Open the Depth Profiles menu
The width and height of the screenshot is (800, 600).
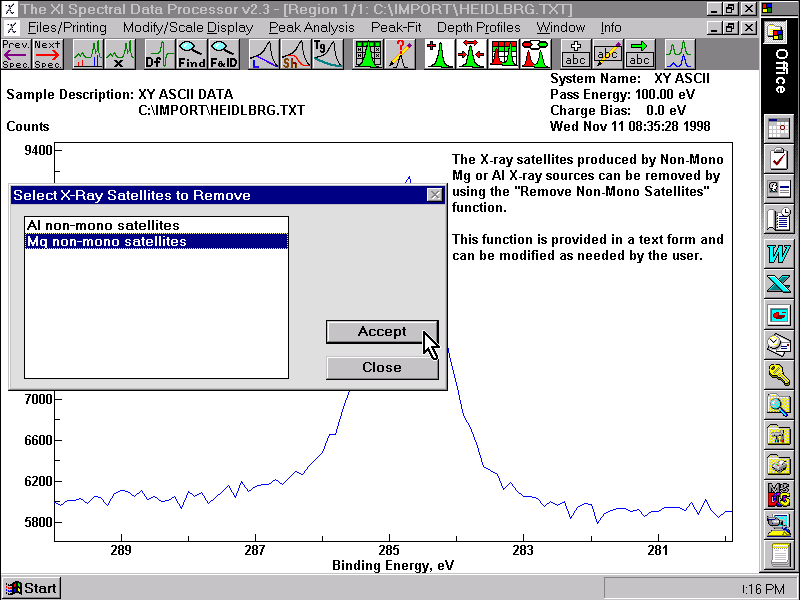pyautogui.click(x=478, y=27)
